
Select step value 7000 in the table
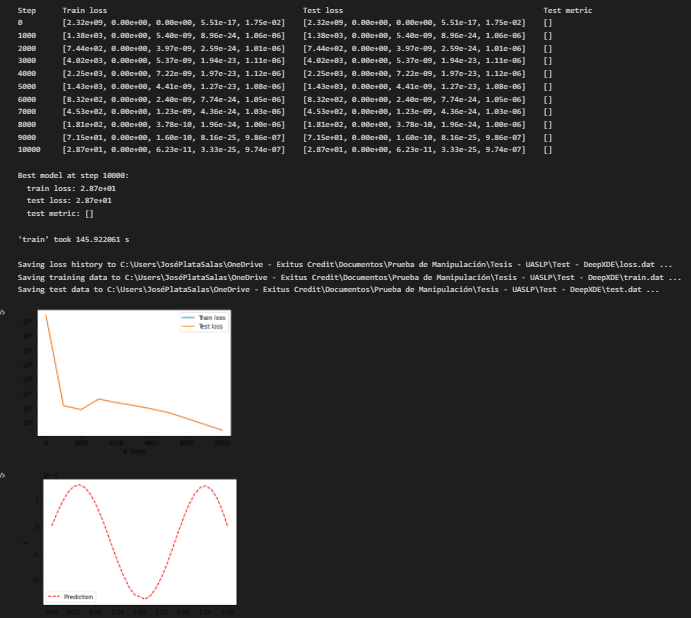coord(27,112)
